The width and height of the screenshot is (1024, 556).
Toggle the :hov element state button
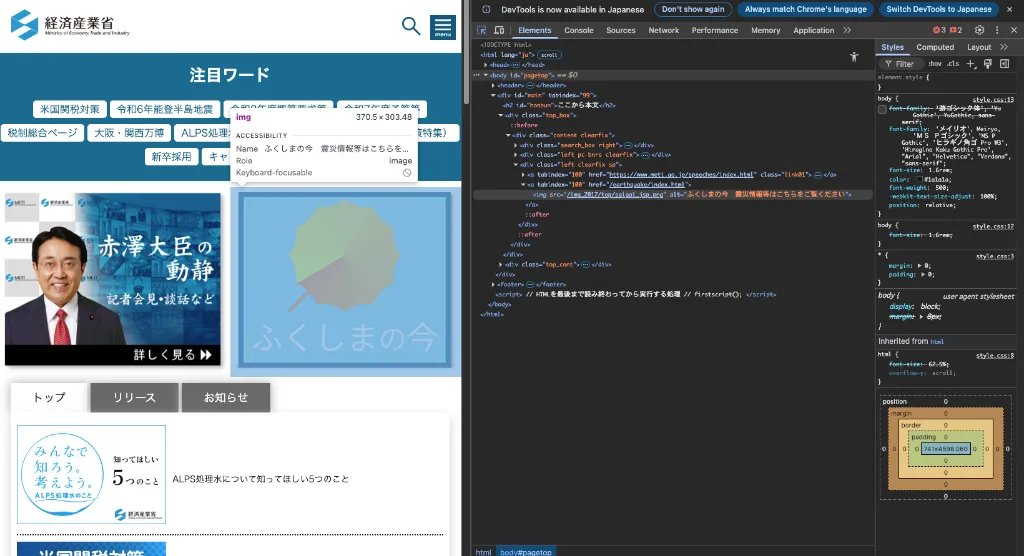pyautogui.click(x=935, y=63)
